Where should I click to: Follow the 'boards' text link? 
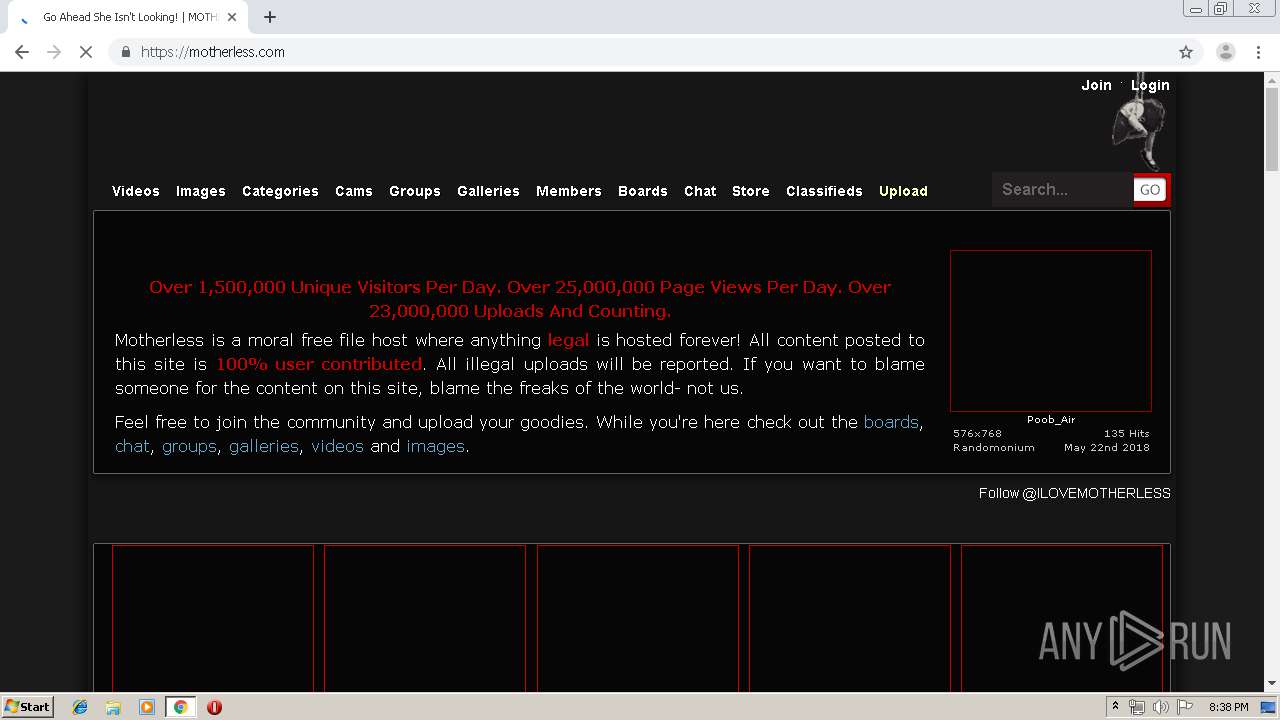(x=891, y=422)
